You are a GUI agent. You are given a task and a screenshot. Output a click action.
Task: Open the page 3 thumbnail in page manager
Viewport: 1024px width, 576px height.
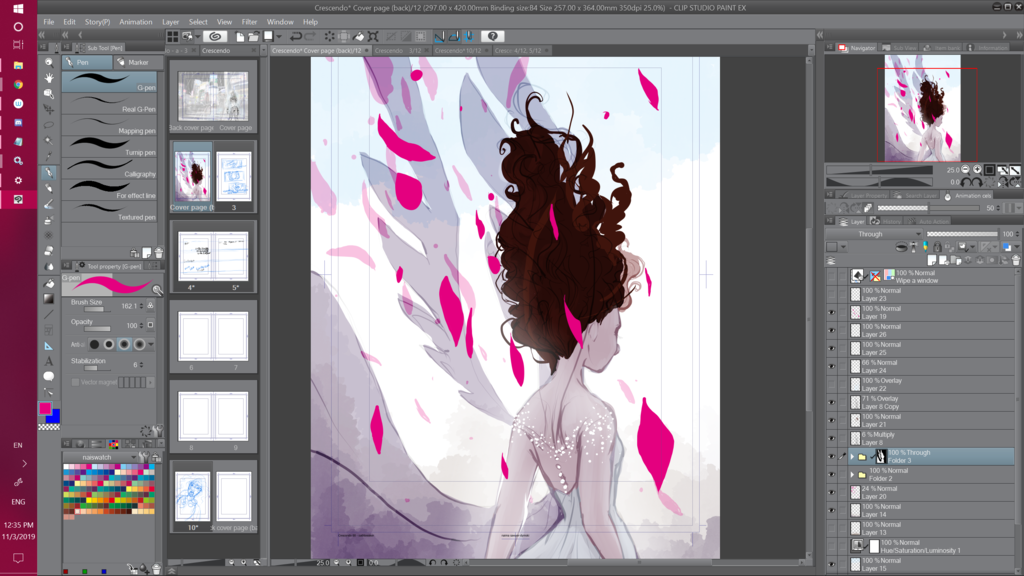[234, 176]
